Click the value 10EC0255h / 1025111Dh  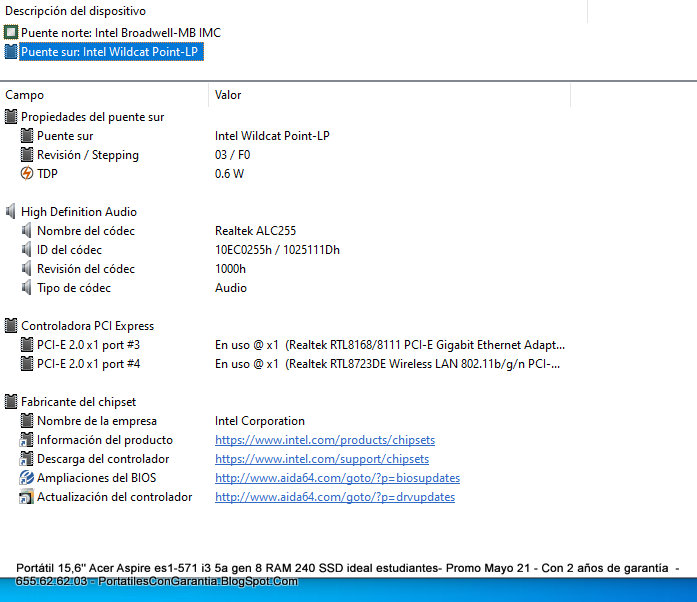[x=277, y=250]
